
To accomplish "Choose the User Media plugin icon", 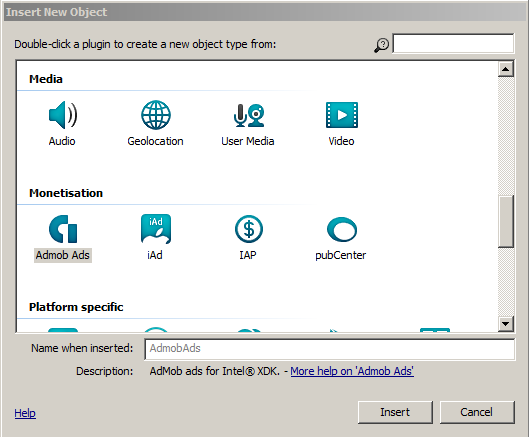I will pos(249,115).
